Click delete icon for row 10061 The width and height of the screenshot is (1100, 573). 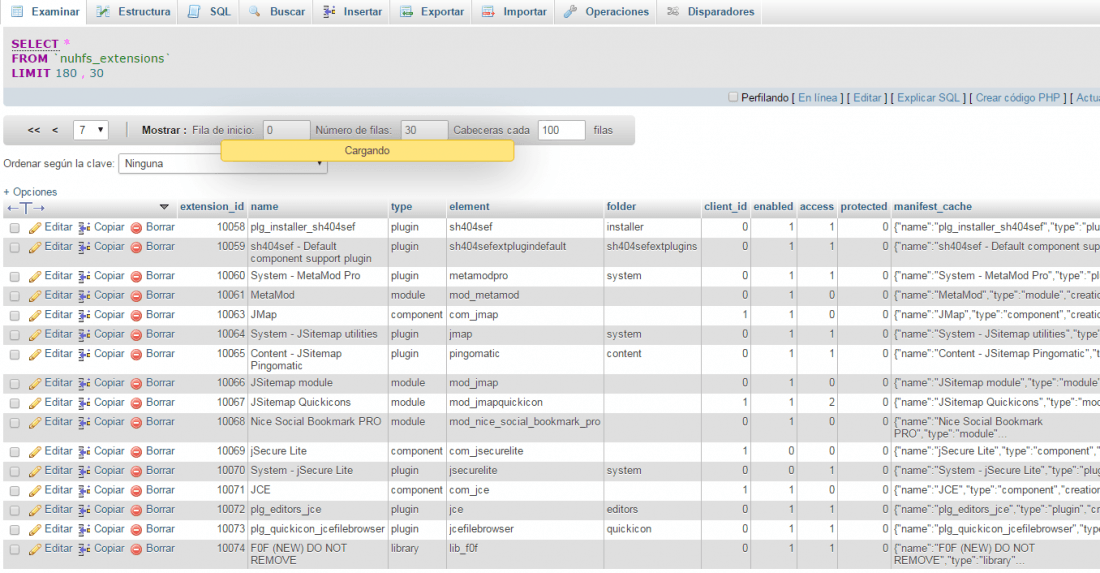pos(137,297)
